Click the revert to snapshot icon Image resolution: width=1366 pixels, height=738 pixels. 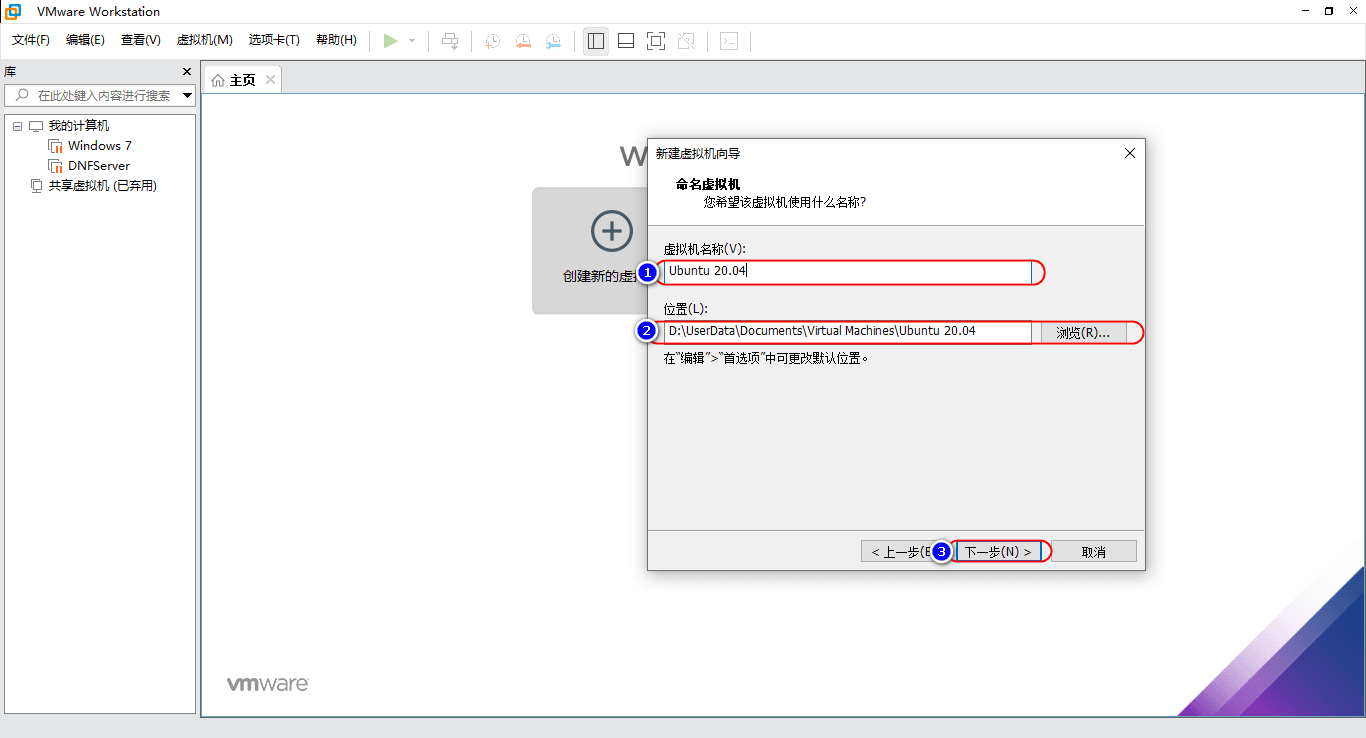pyautogui.click(x=522, y=41)
